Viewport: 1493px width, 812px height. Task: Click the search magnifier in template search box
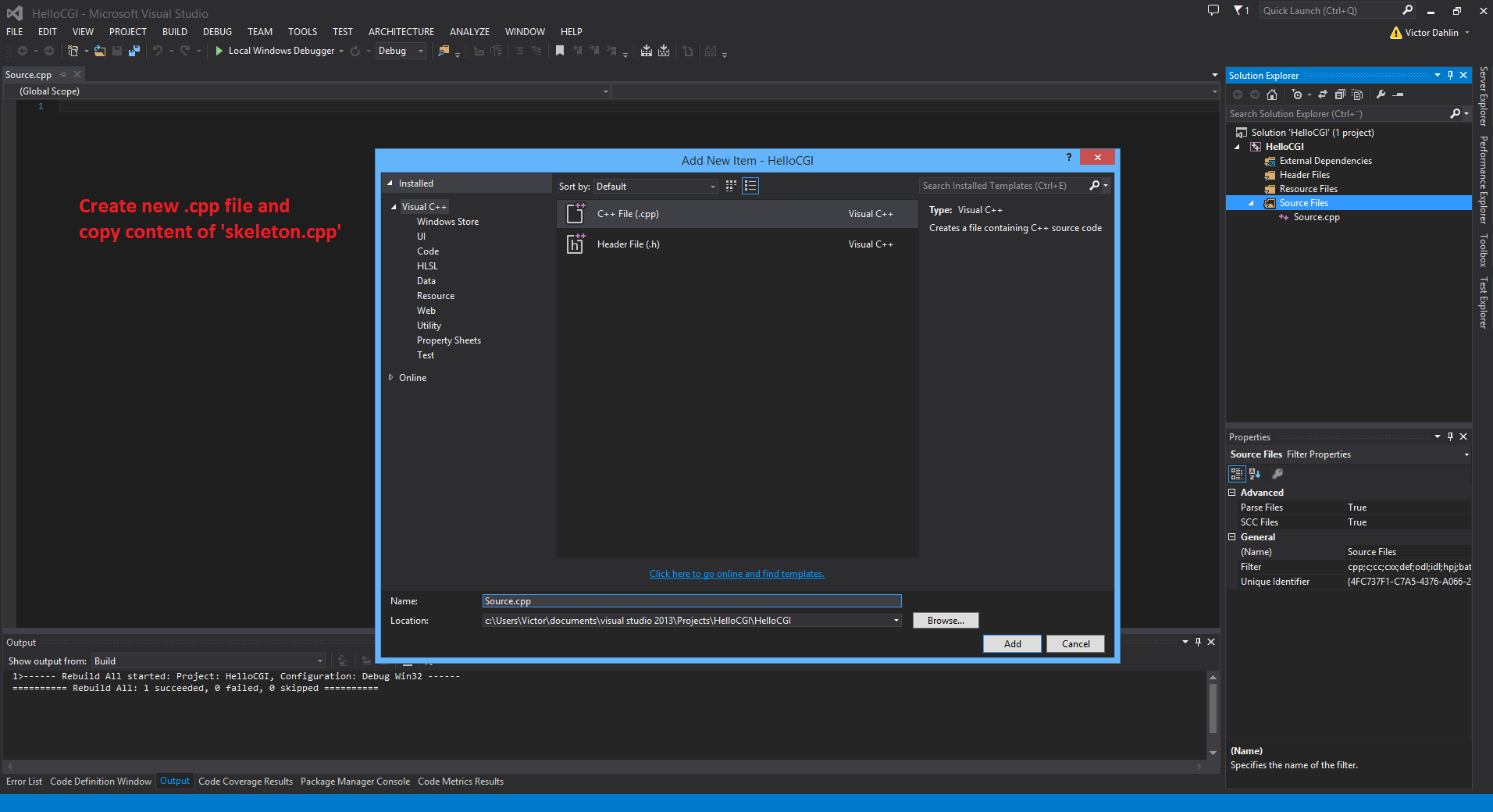coord(1095,186)
